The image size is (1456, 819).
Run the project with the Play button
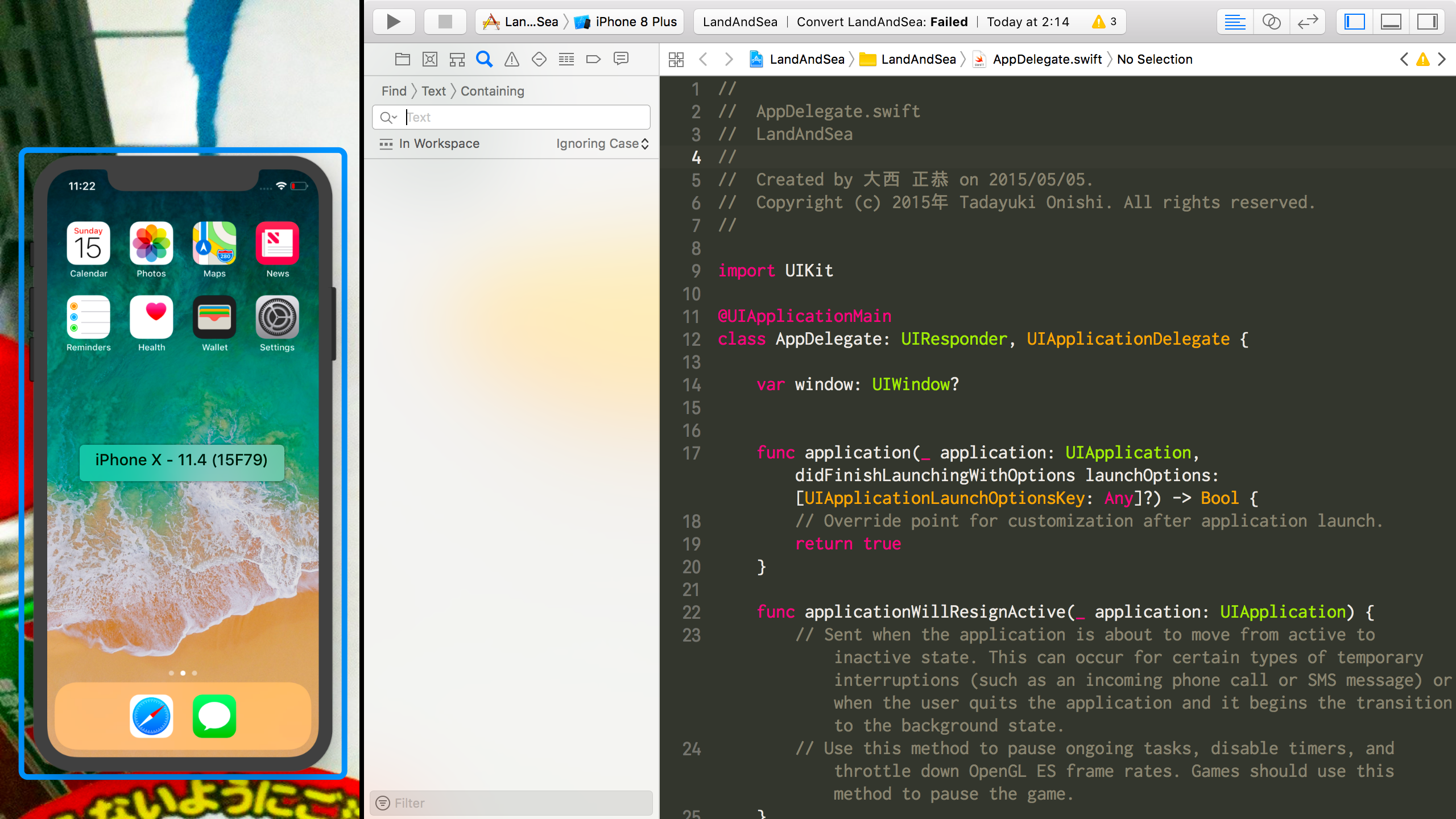[x=394, y=22]
